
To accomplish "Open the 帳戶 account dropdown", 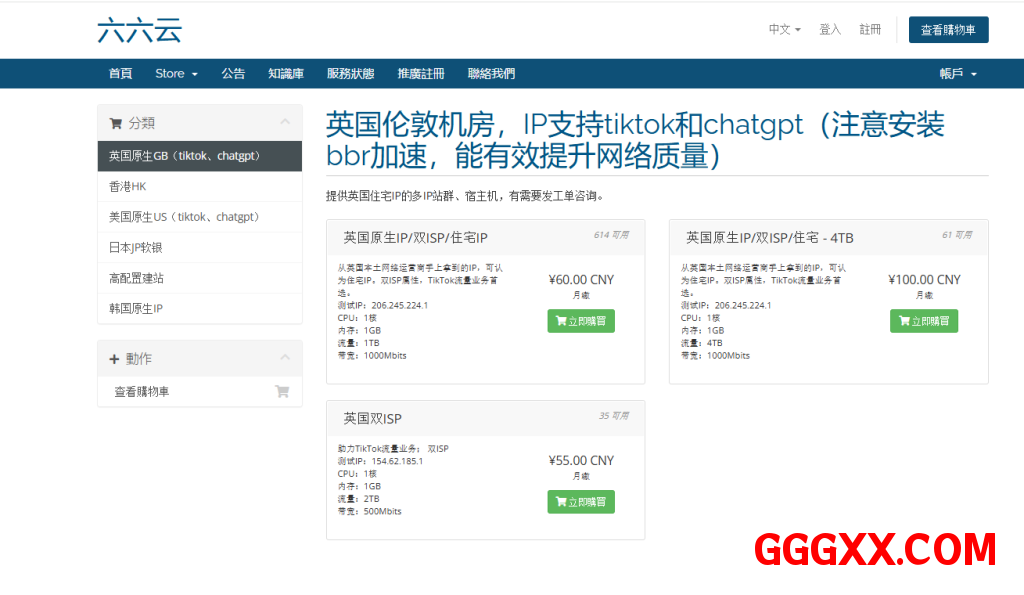I will coord(957,74).
